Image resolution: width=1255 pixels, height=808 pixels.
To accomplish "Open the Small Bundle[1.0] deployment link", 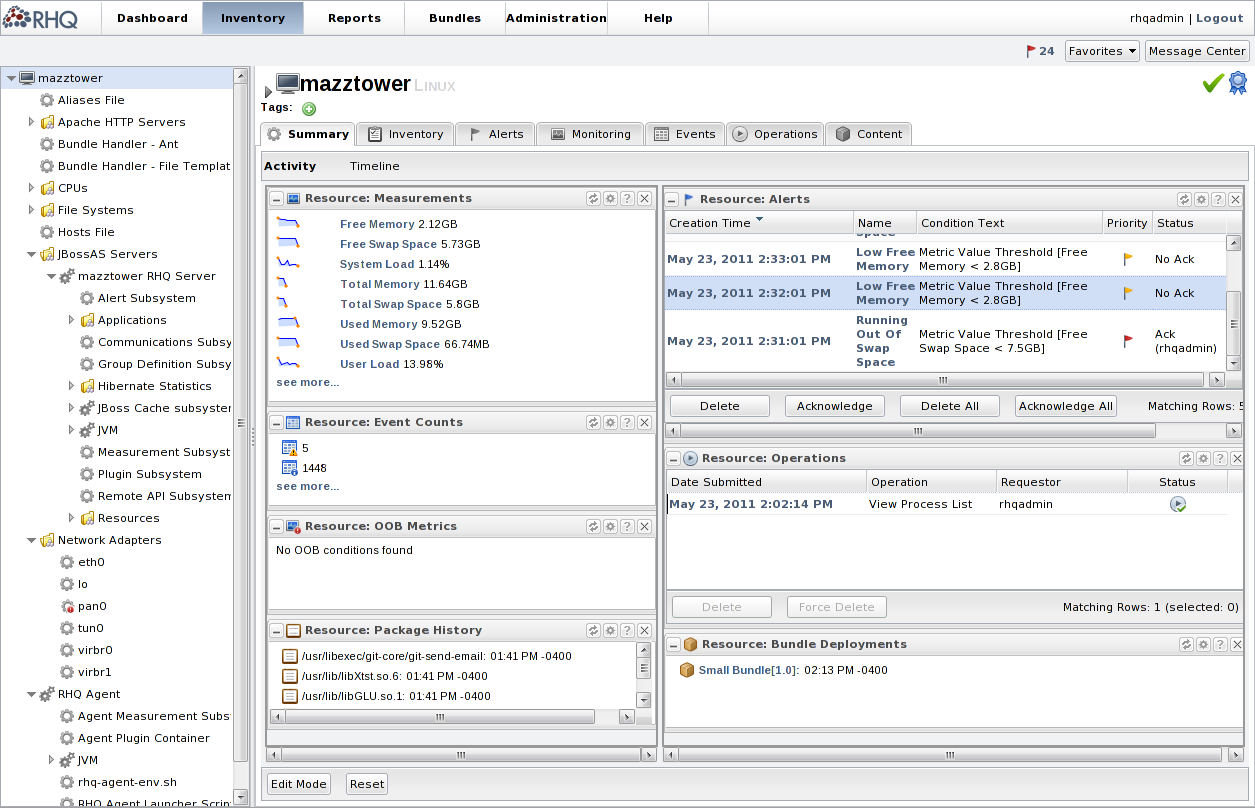I will click(x=740, y=670).
